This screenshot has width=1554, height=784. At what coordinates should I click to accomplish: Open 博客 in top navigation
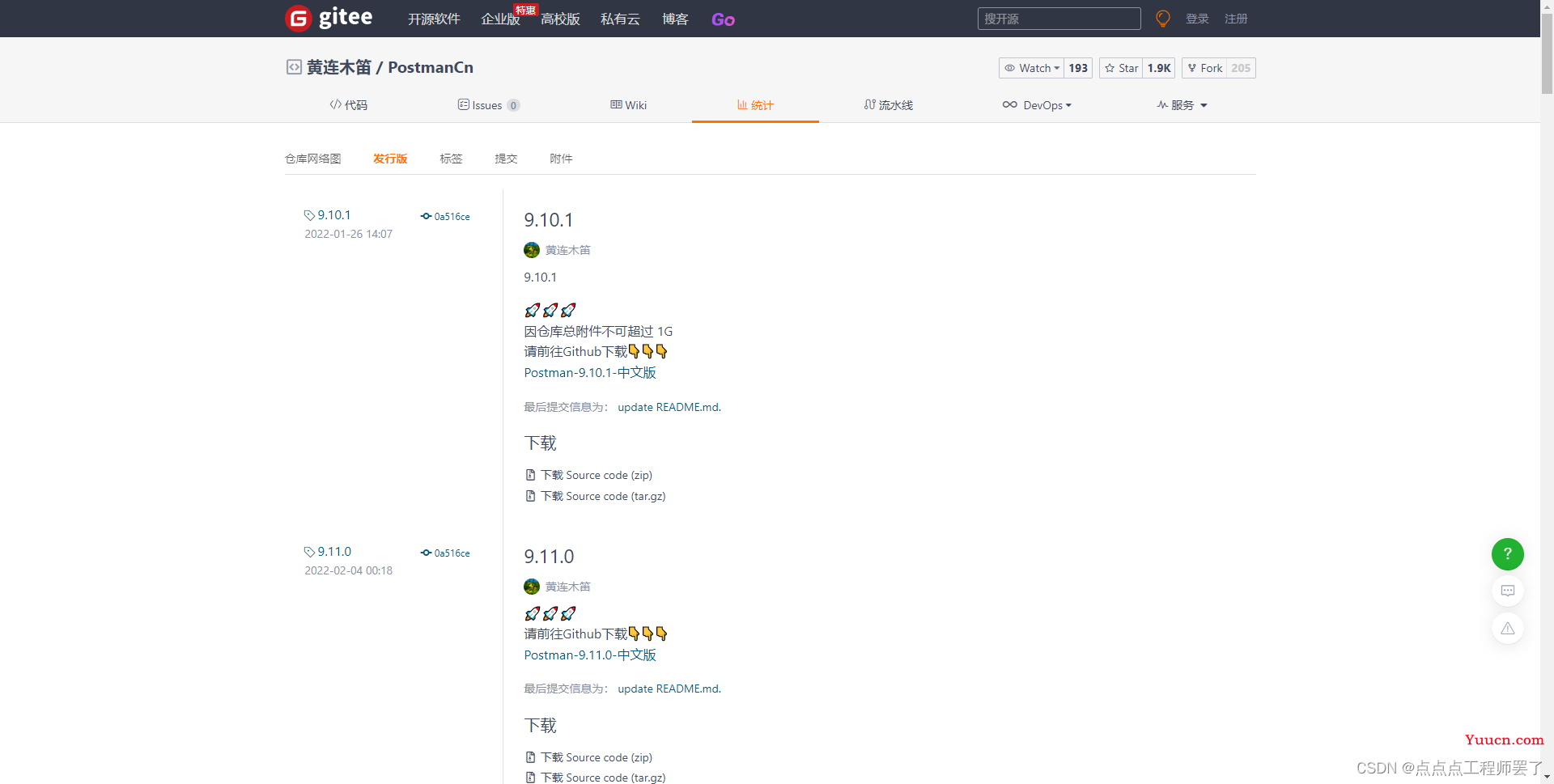[675, 19]
